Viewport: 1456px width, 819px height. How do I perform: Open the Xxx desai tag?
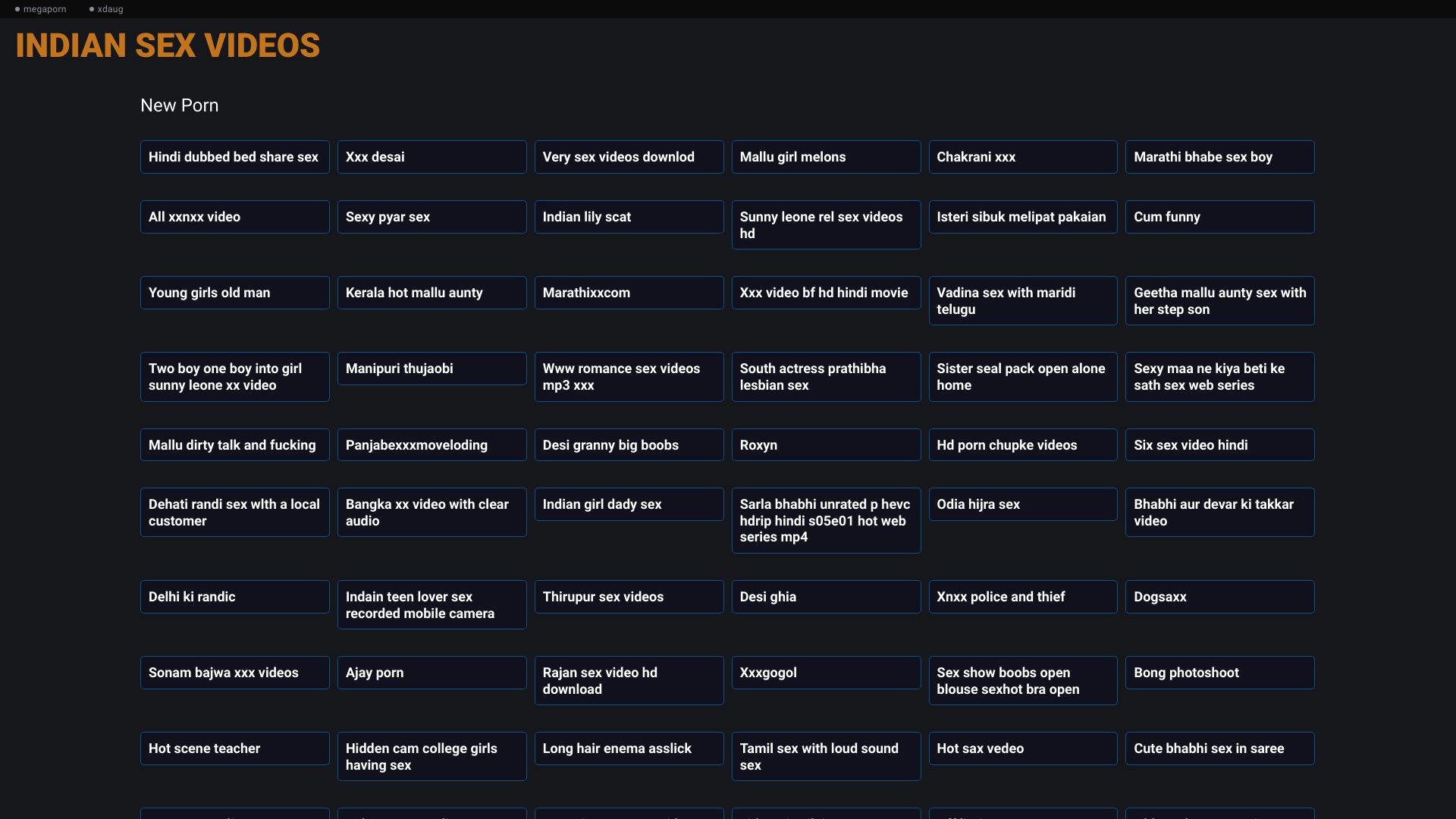point(431,157)
